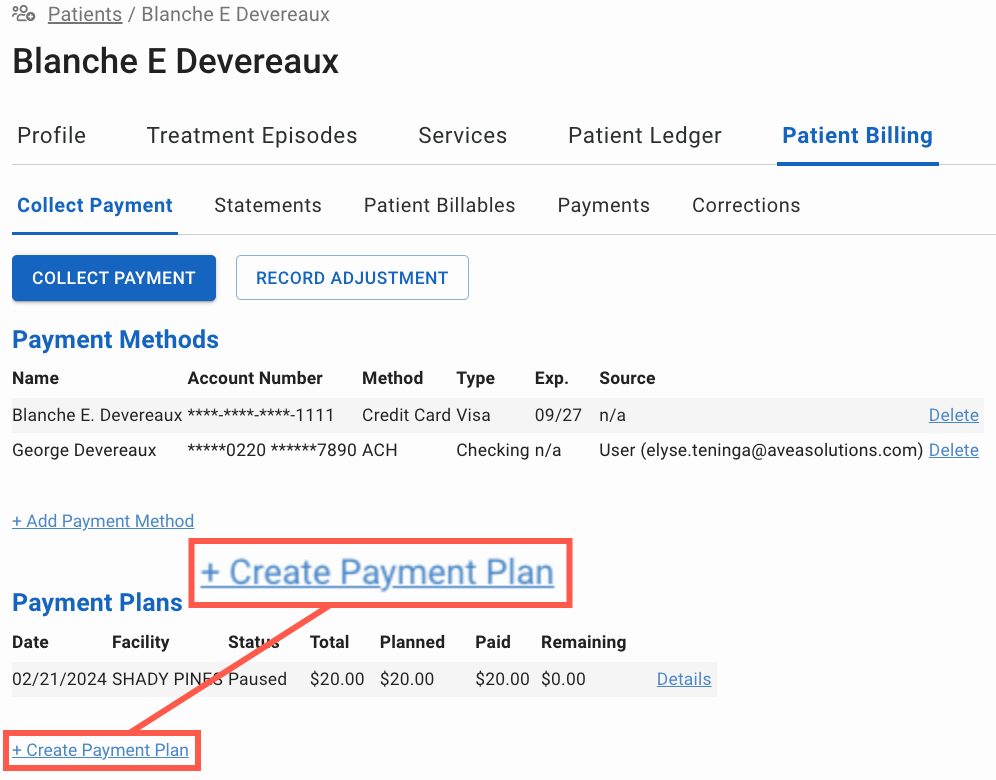
Task: Select the Collect Payment sub-tab
Action: (94, 205)
